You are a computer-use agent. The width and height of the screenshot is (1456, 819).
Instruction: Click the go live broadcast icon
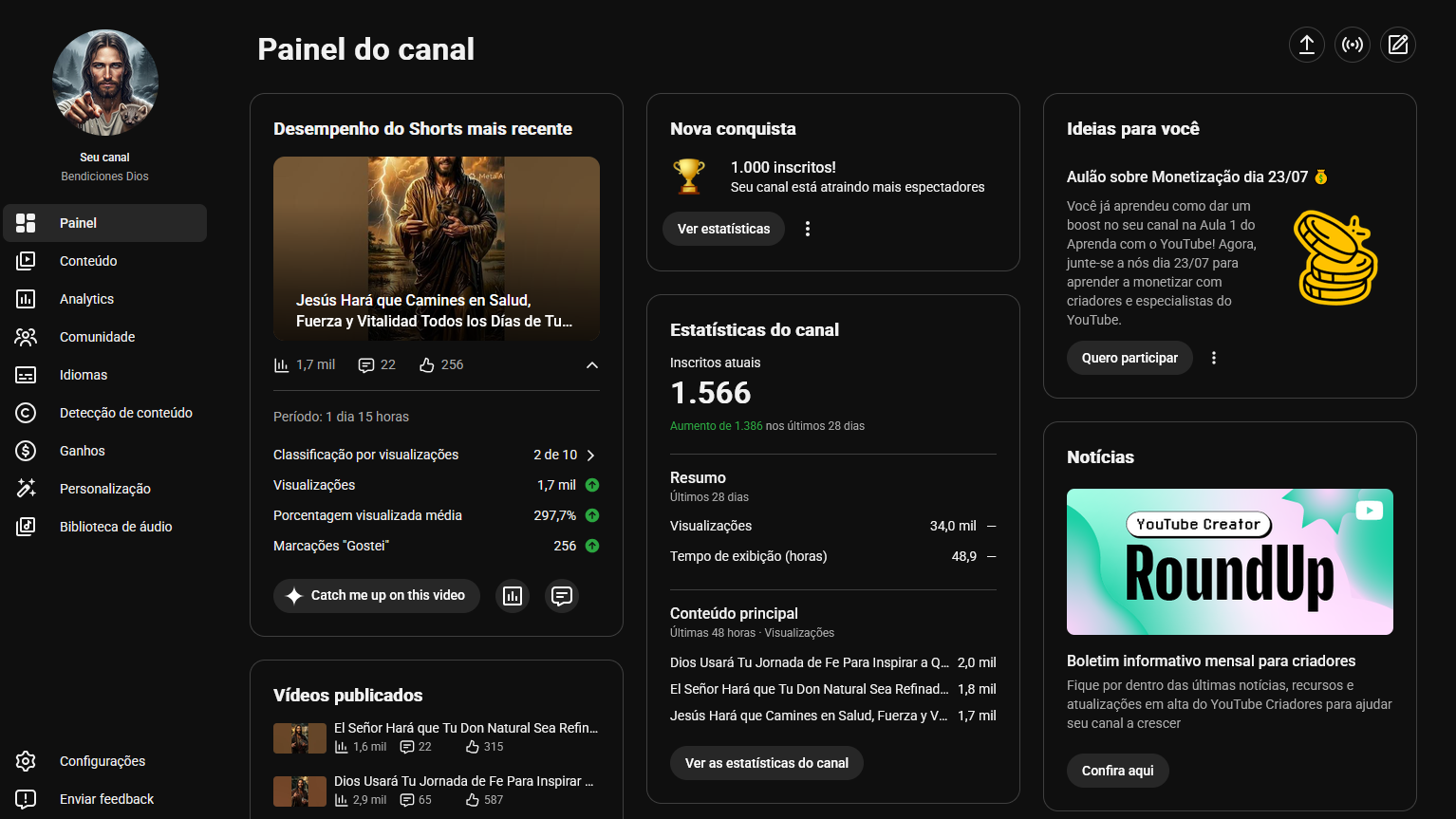coord(1353,45)
